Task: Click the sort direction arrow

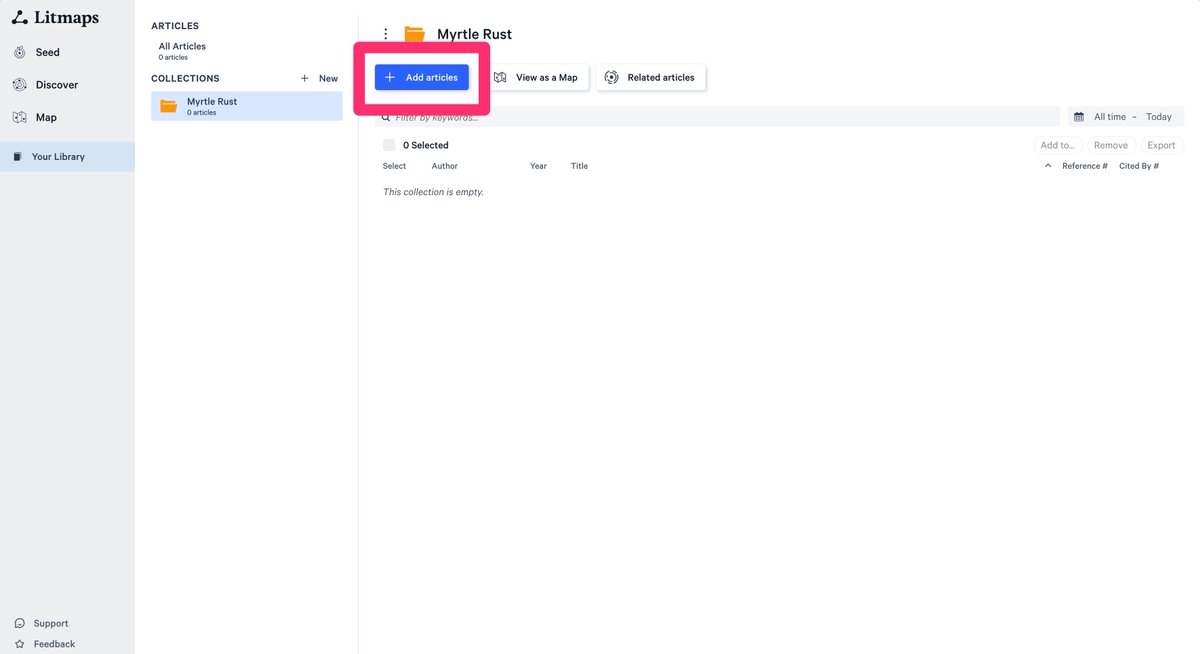Action: [x=1048, y=166]
